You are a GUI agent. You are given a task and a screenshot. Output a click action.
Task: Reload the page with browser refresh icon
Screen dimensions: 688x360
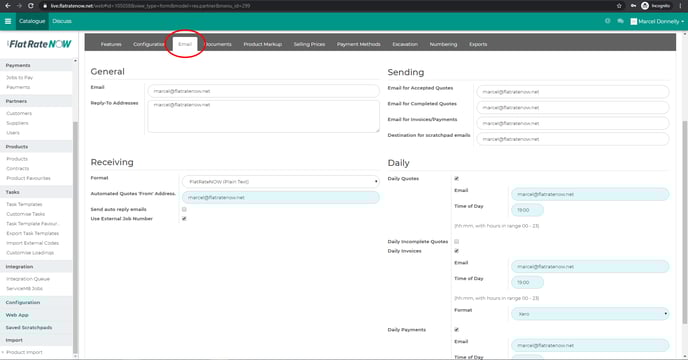[x=31, y=6]
